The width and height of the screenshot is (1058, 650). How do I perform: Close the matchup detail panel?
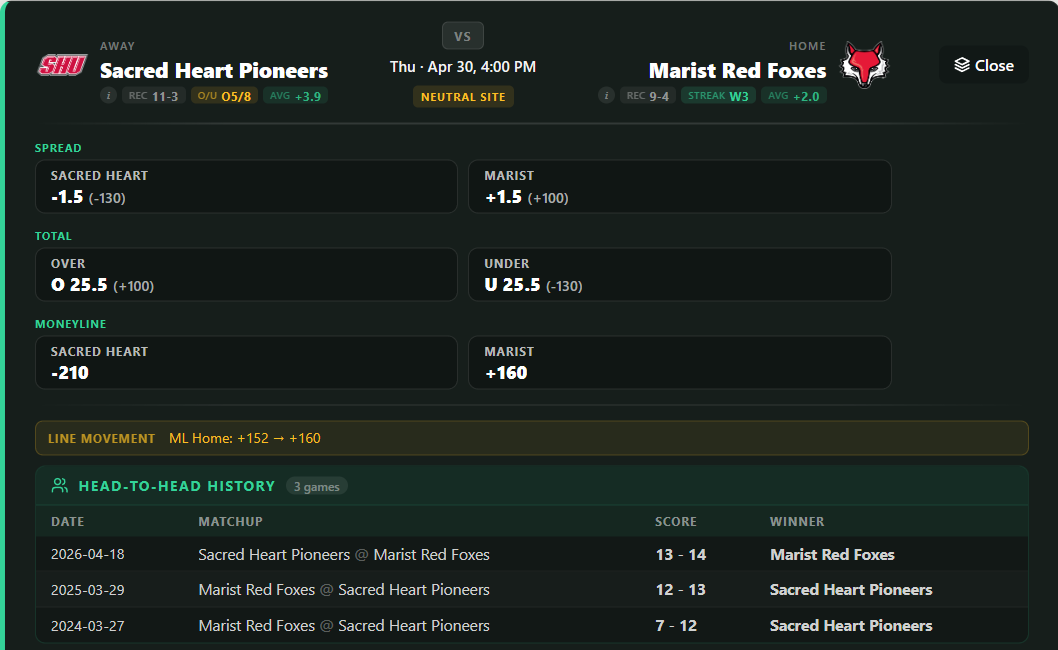(984, 65)
